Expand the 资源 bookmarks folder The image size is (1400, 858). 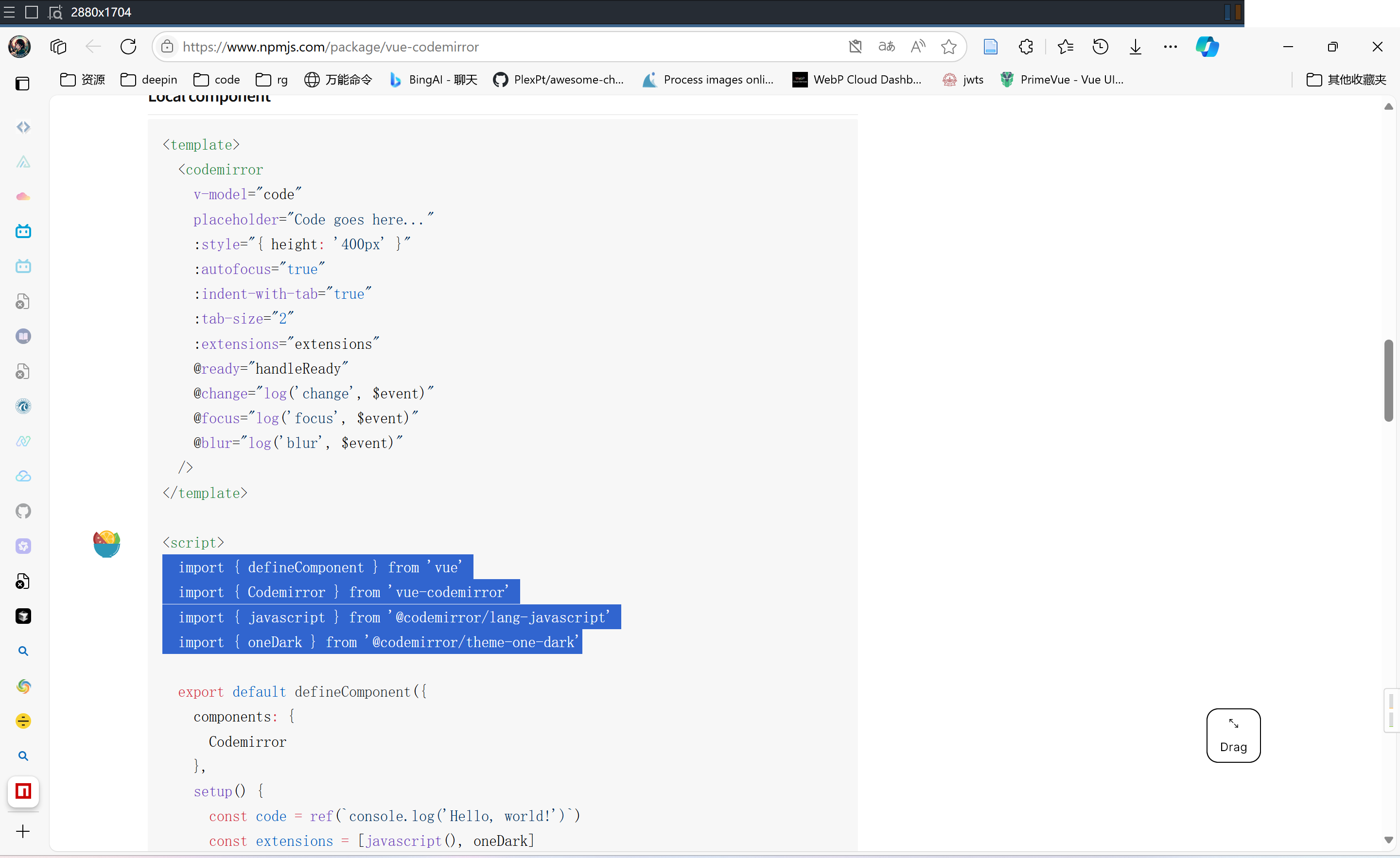(83, 80)
